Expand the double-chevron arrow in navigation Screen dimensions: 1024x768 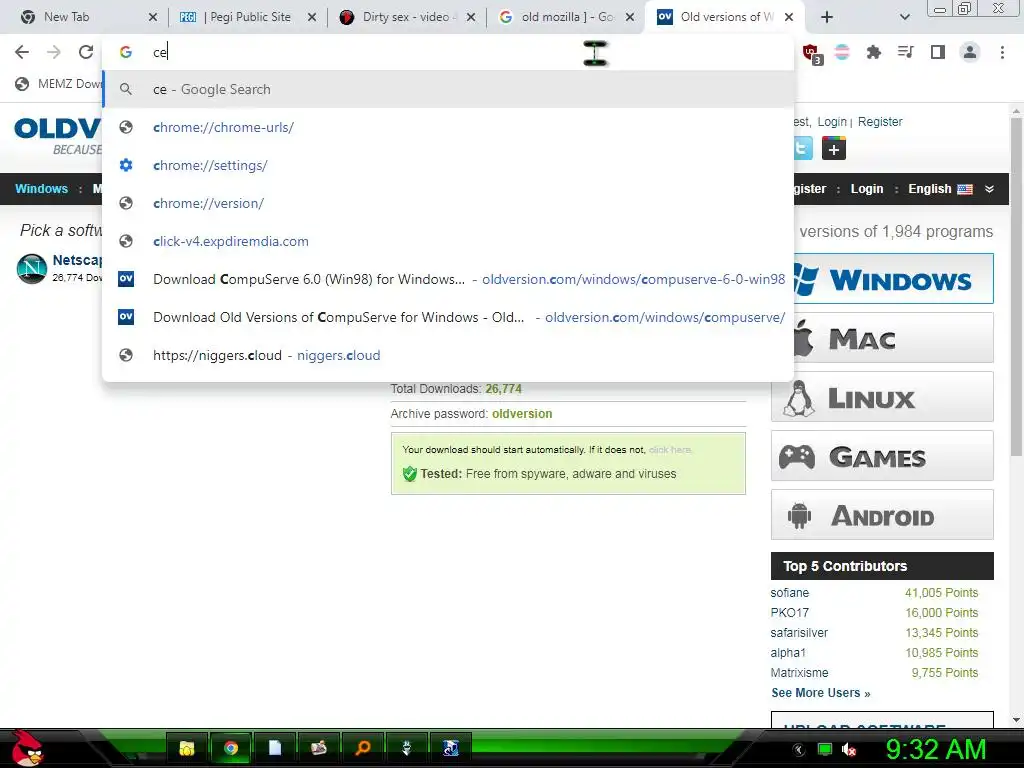click(989, 189)
